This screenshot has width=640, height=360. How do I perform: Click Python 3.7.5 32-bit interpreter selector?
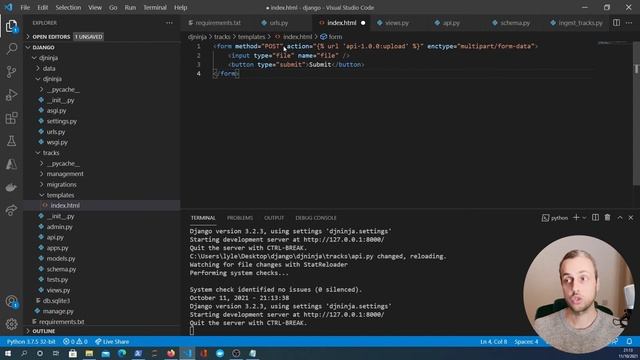coord(31,342)
